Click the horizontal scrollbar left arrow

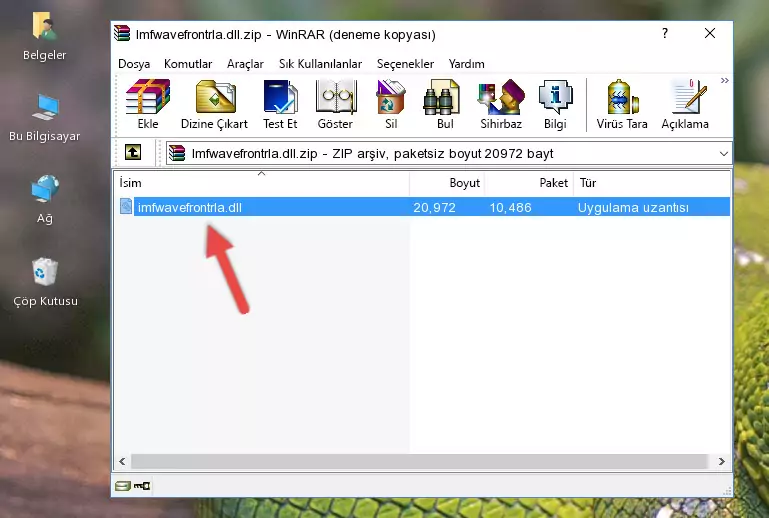click(122, 461)
